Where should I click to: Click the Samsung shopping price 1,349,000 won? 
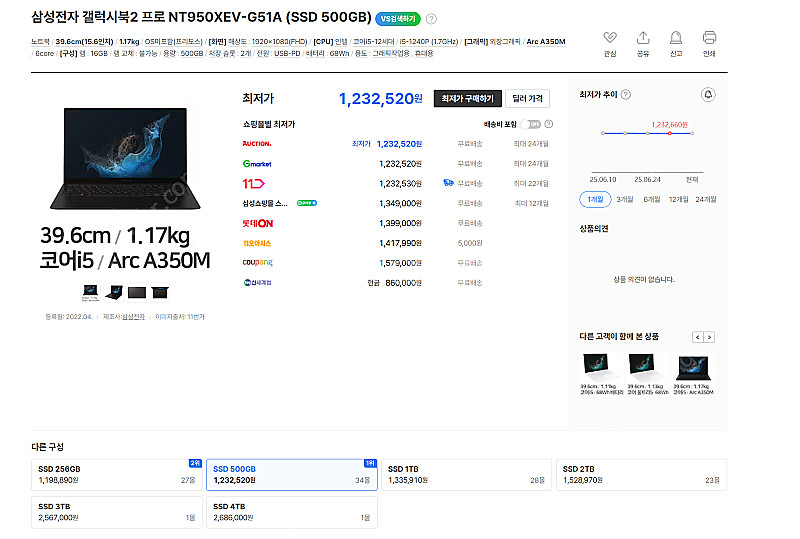(400, 203)
